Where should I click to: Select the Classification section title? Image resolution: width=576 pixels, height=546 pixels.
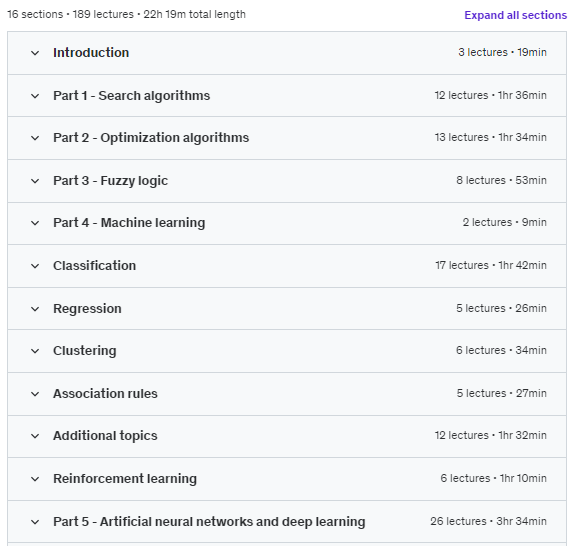(x=94, y=265)
